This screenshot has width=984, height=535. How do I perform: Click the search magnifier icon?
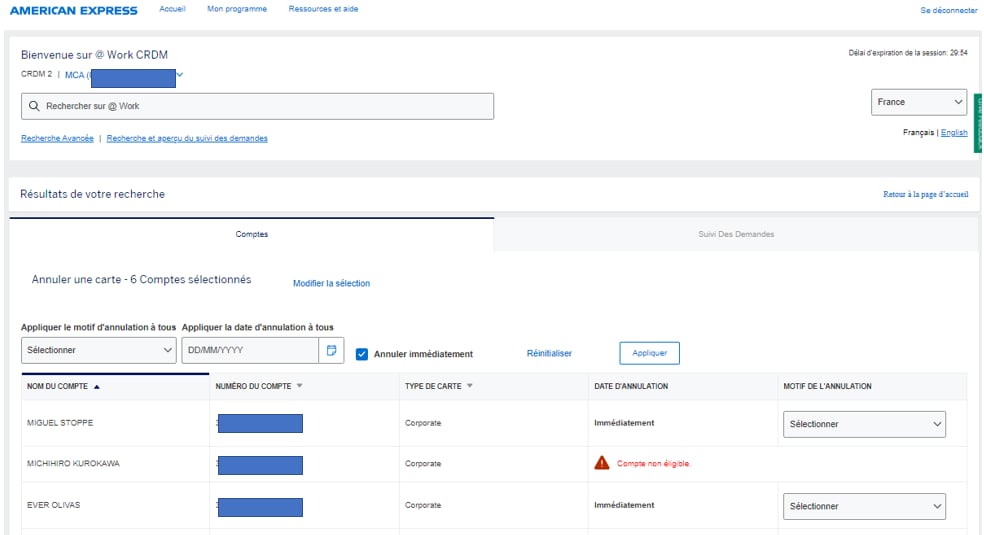pos(34,106)
